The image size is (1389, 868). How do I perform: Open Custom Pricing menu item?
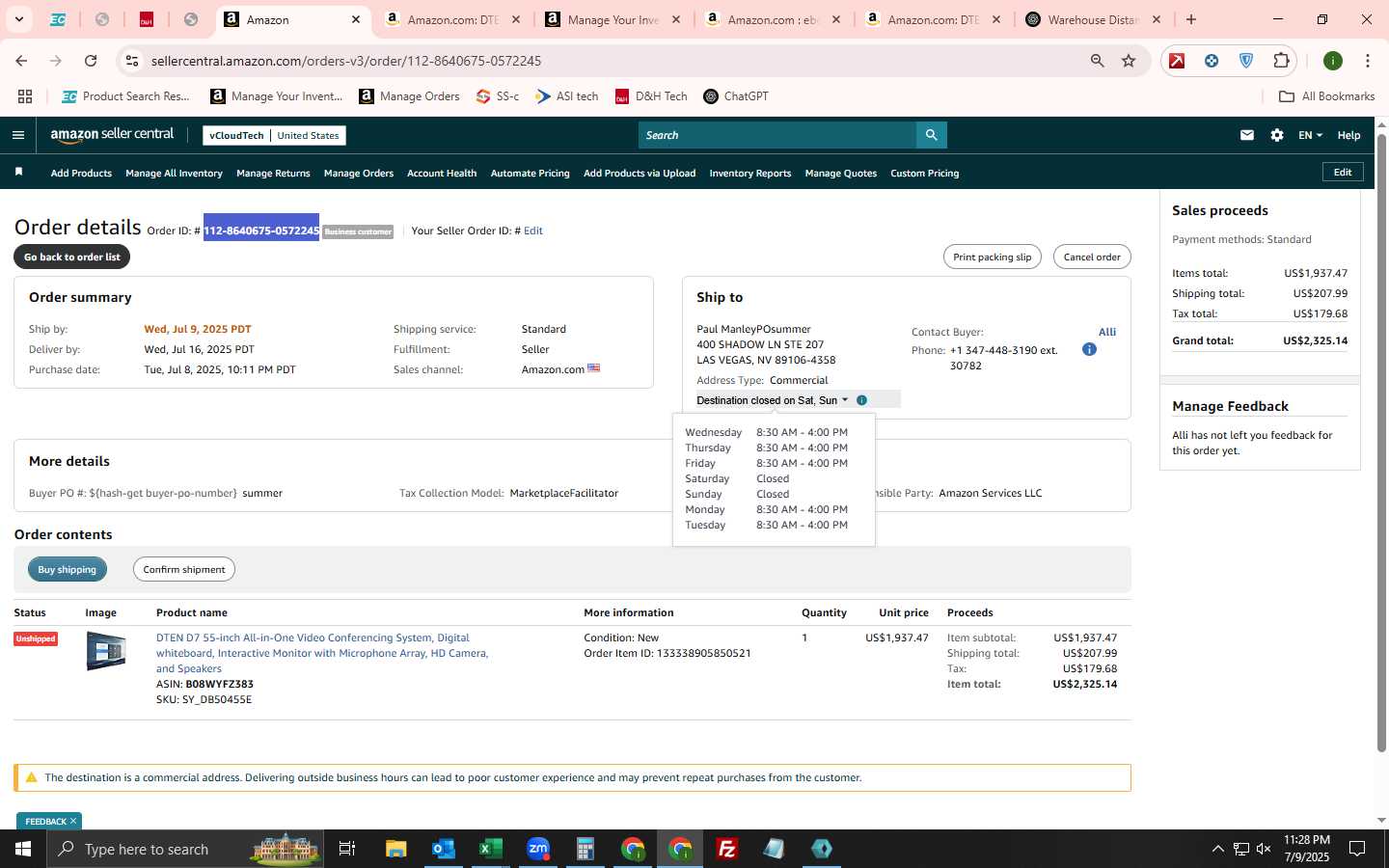click(924, 174)
